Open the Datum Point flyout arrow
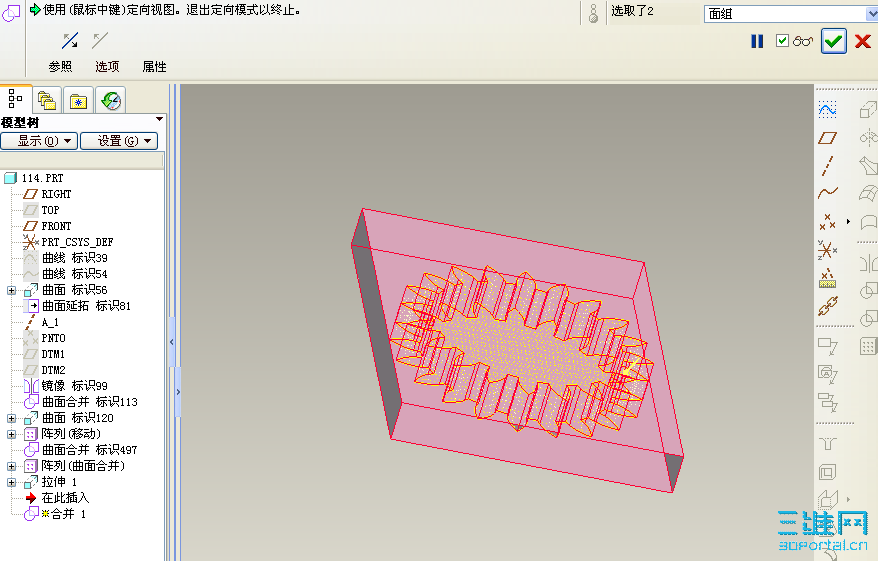 848,222
